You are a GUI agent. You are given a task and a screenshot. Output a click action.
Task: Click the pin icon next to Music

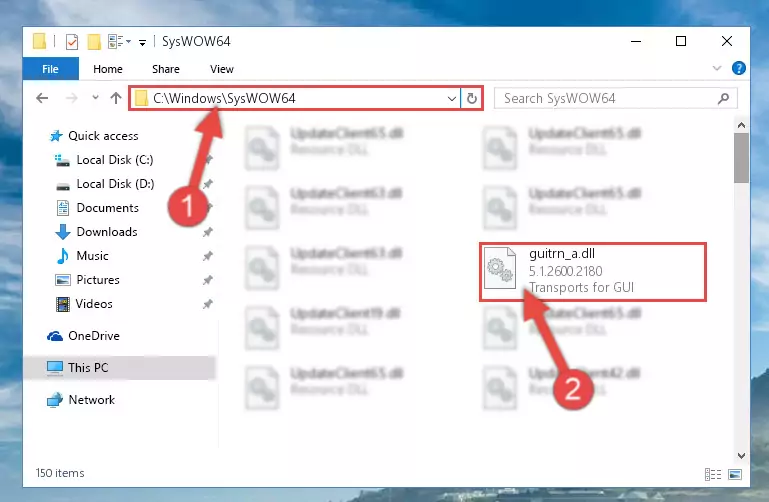click(x=208, y=256)
